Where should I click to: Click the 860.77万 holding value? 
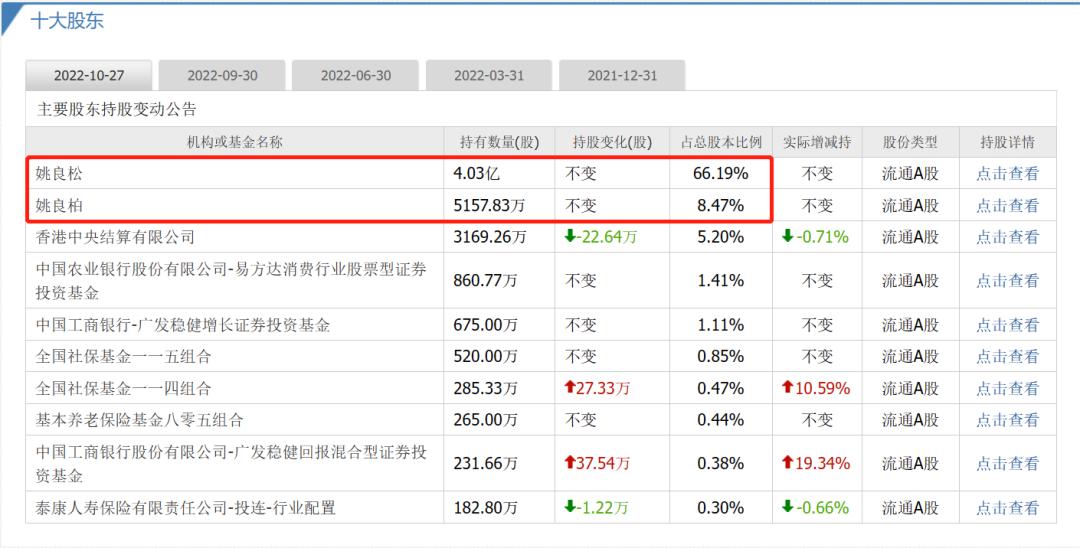(x=485, y=280)
